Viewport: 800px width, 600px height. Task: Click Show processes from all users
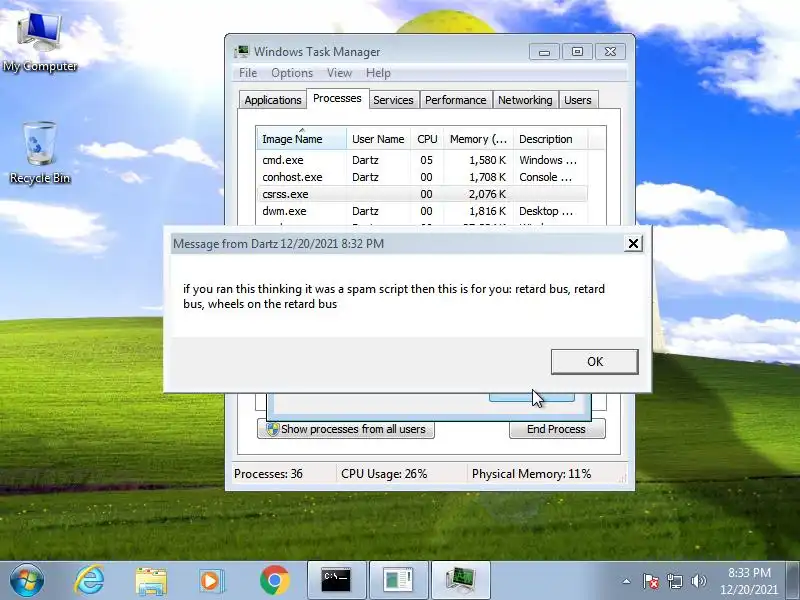click(x=346, y=429)
